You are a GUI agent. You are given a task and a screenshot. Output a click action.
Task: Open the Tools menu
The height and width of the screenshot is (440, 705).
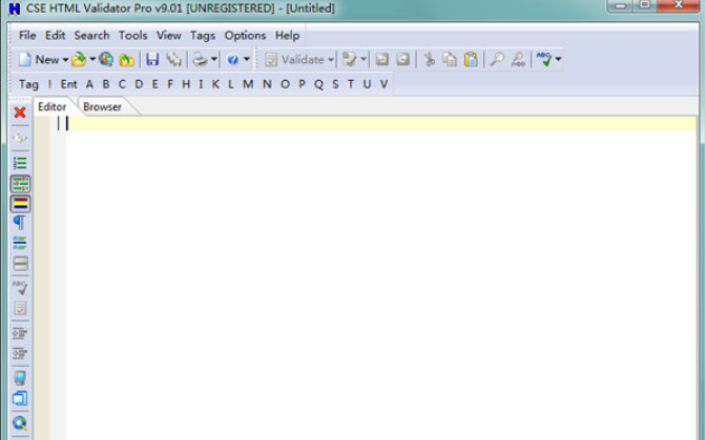[x=133, y=35]
